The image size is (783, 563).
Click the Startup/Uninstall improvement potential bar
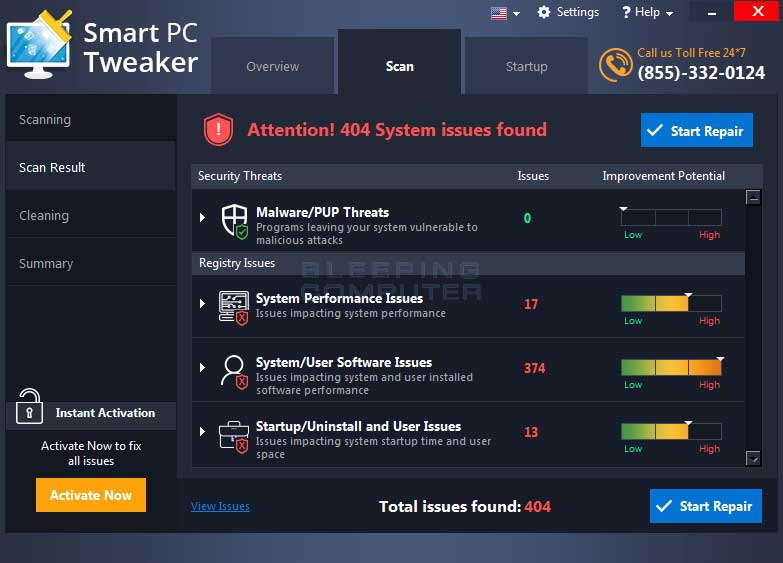pyautogui.click(x=671, y=431)
